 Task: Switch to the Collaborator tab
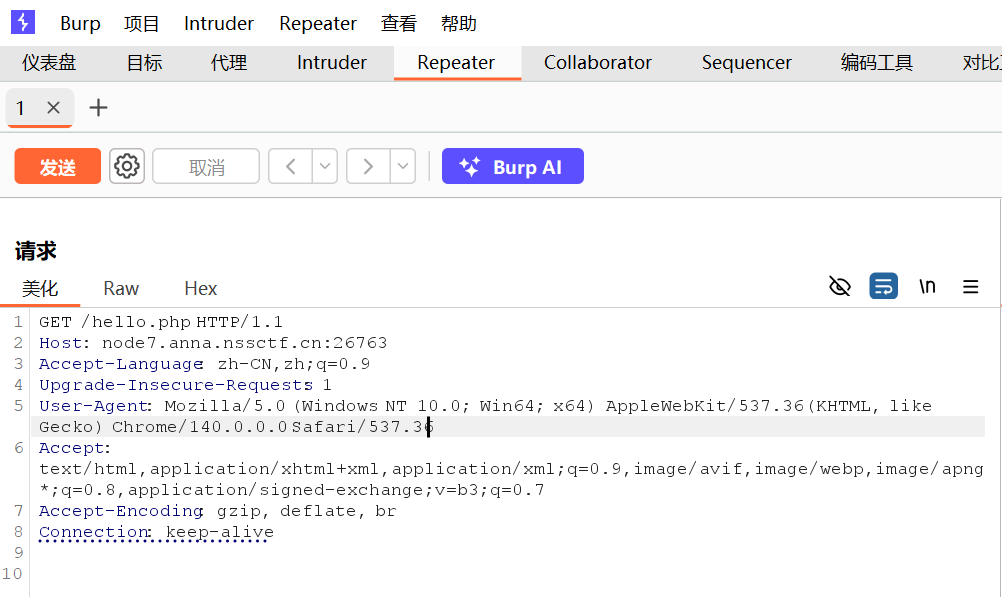[597, 62]
